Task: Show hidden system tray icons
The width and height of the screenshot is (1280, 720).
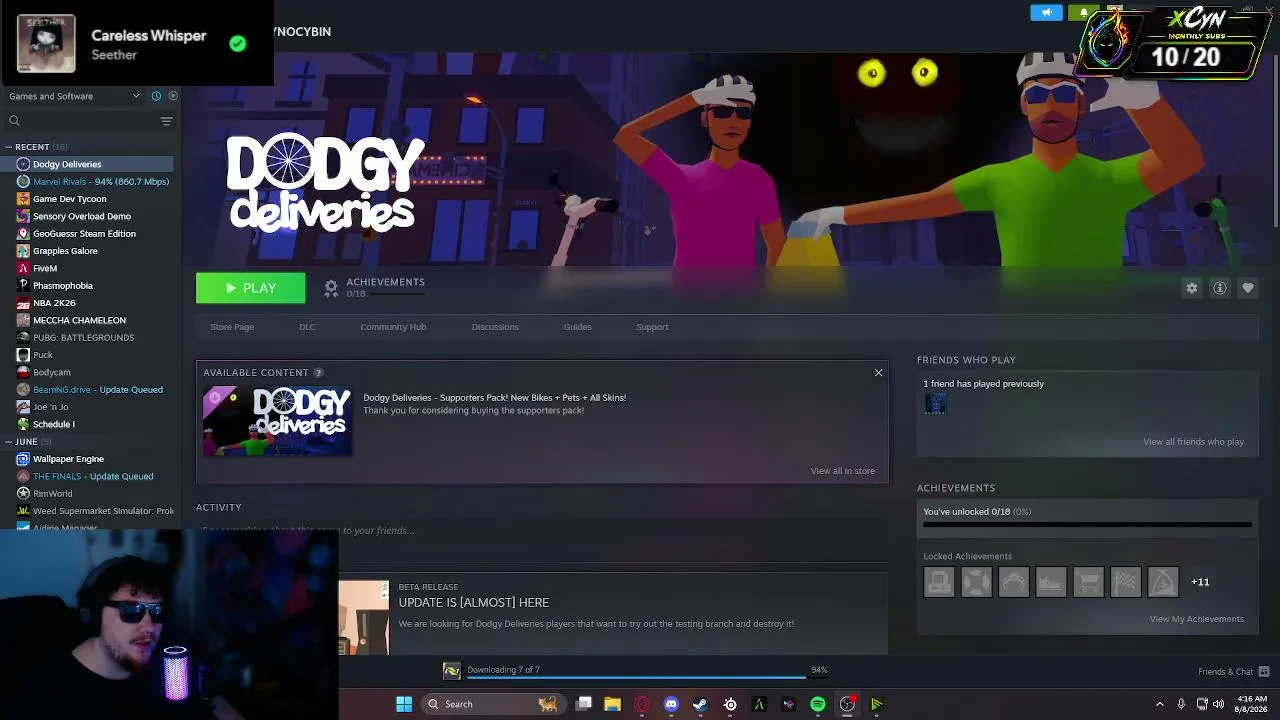Action: pyautogui.click(x=1160, y=704)
